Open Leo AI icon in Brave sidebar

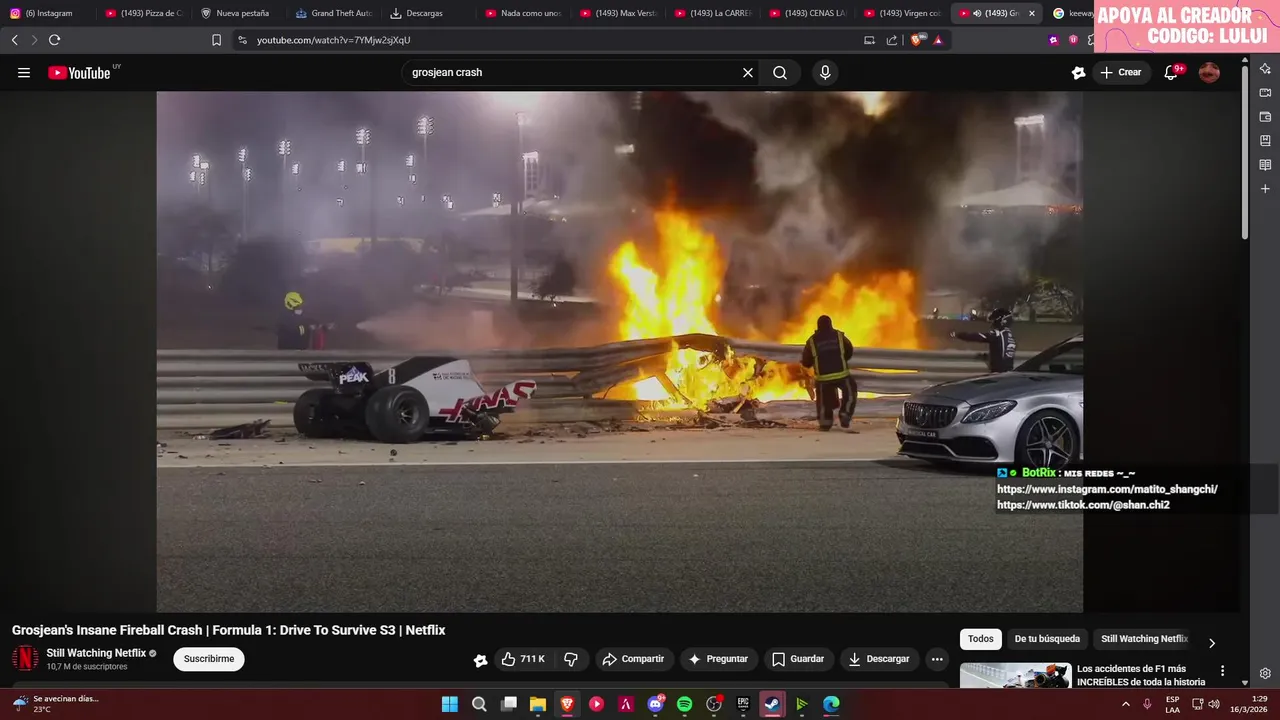tap(1265, 68)
